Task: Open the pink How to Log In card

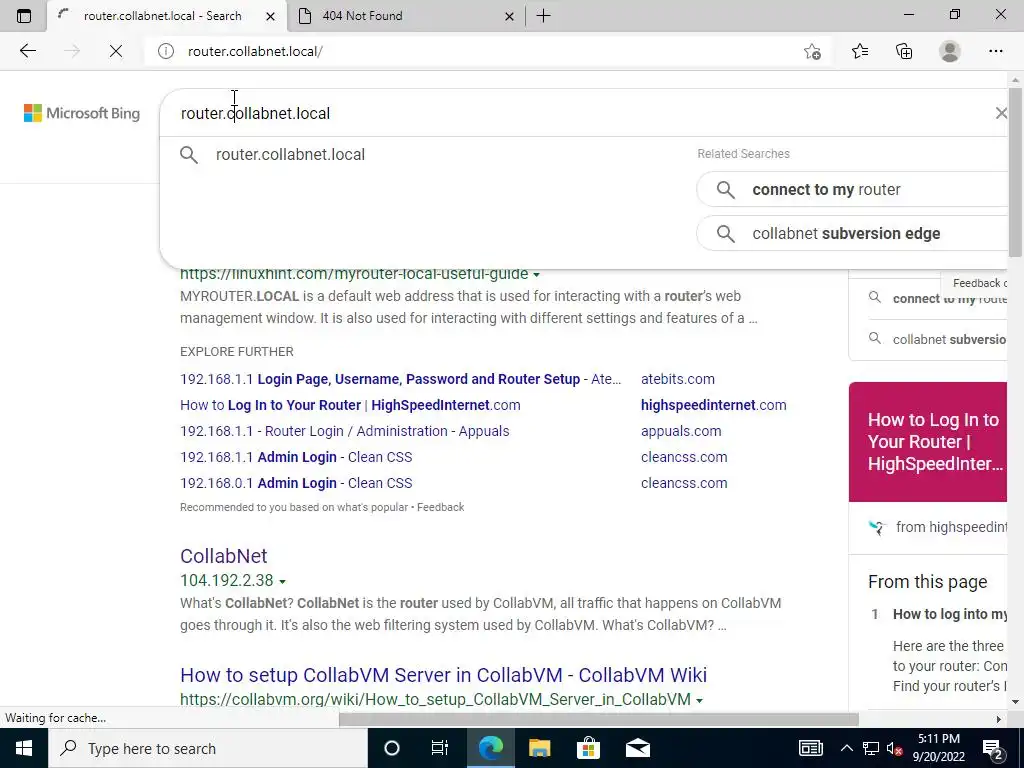Action: coord(928,442)
